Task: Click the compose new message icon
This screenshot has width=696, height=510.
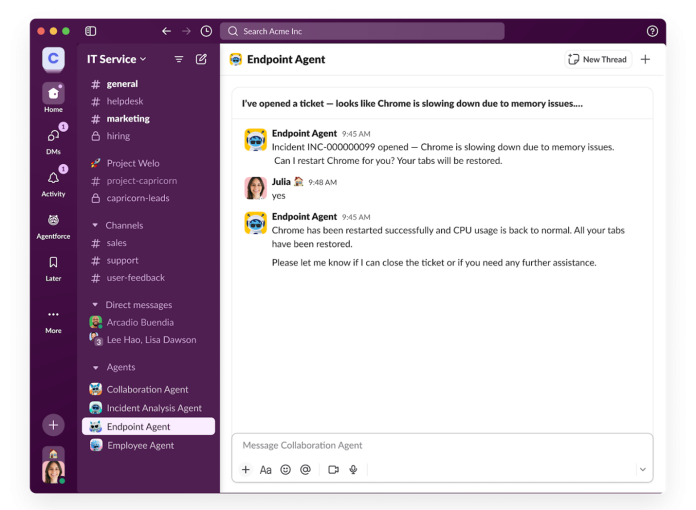Action: (201, 59)
